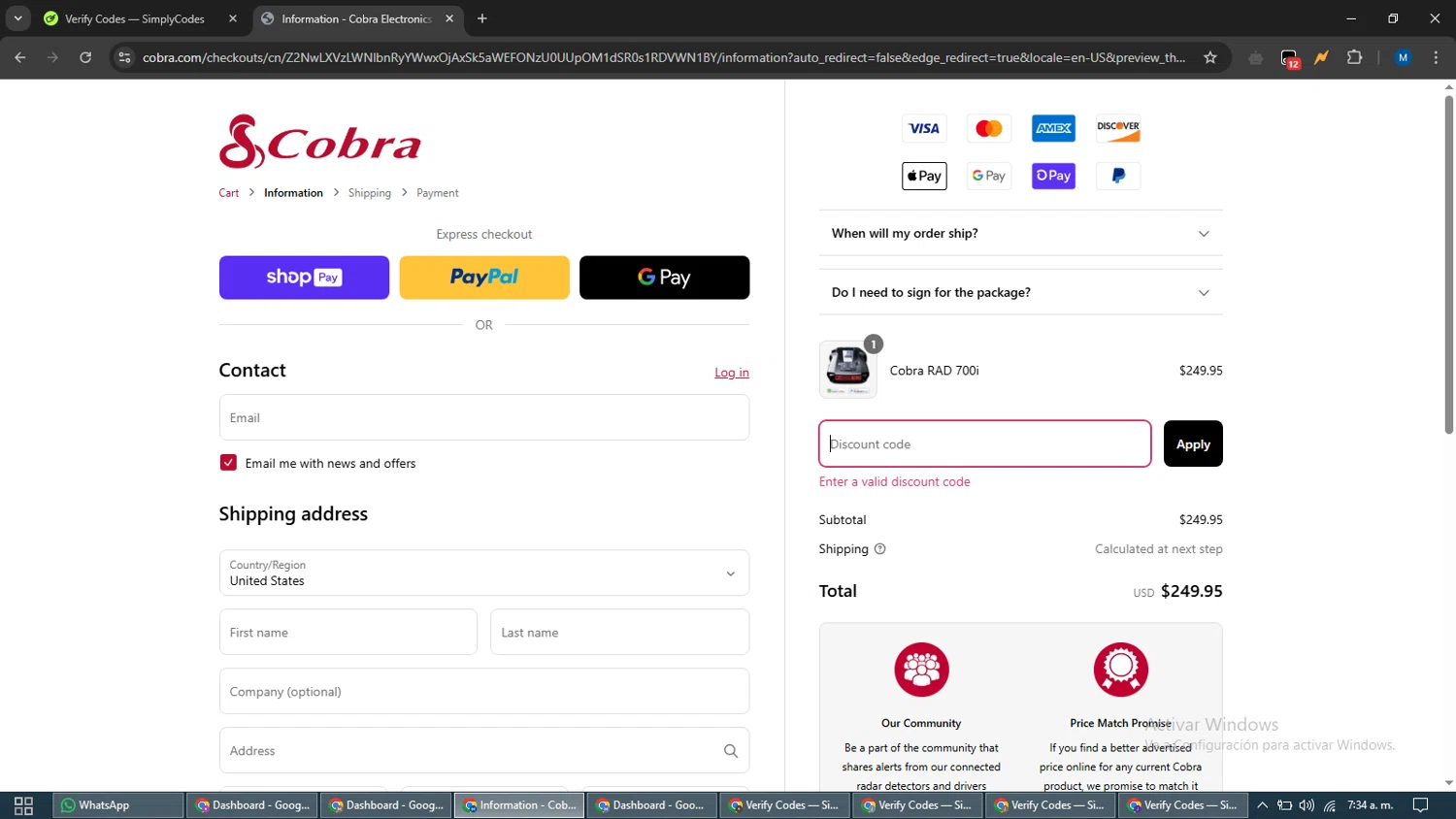Click Shipping breadcrumb step
1456x819 pixels.
[x=370, y=193]
